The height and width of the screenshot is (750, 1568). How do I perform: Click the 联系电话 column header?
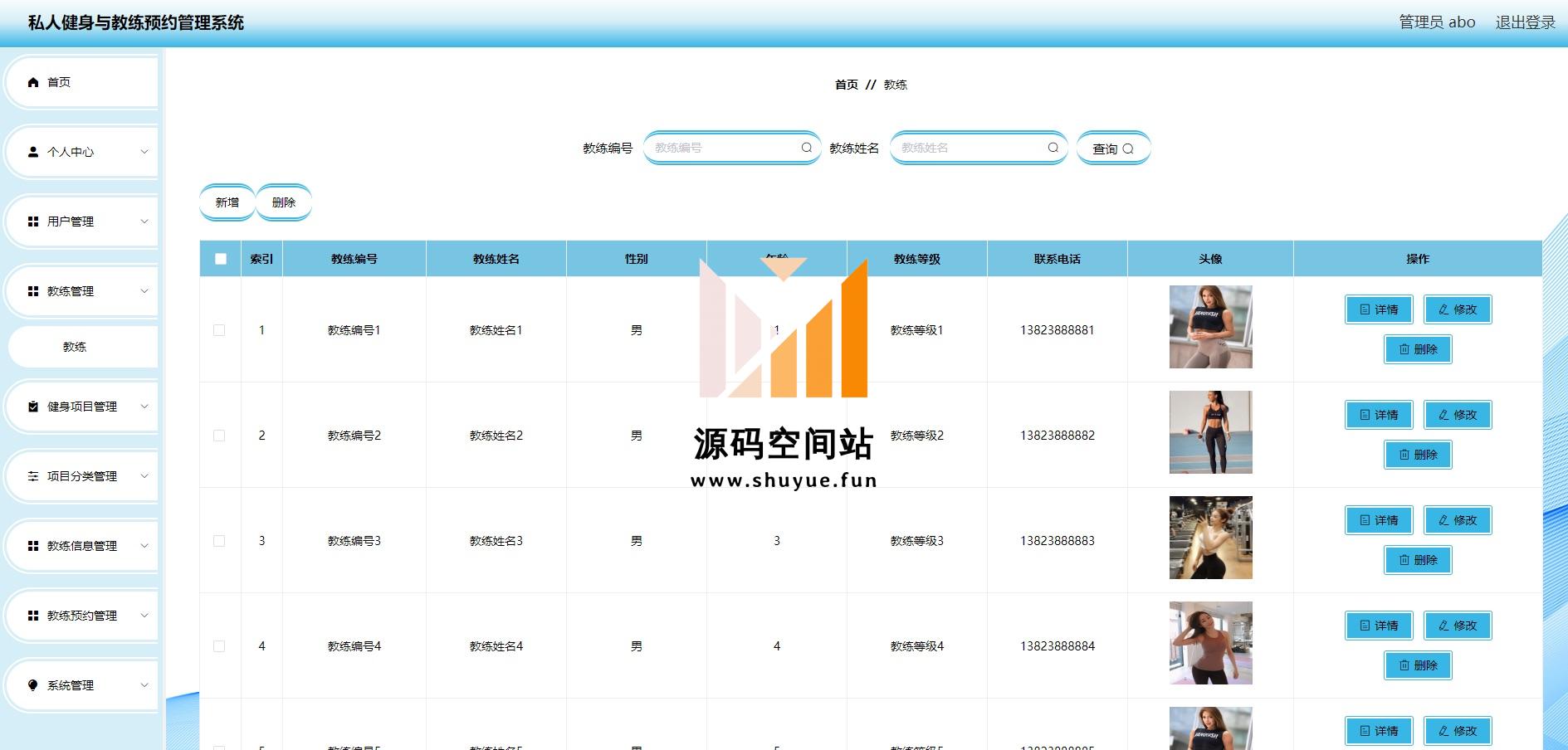tap(1058, 259)
